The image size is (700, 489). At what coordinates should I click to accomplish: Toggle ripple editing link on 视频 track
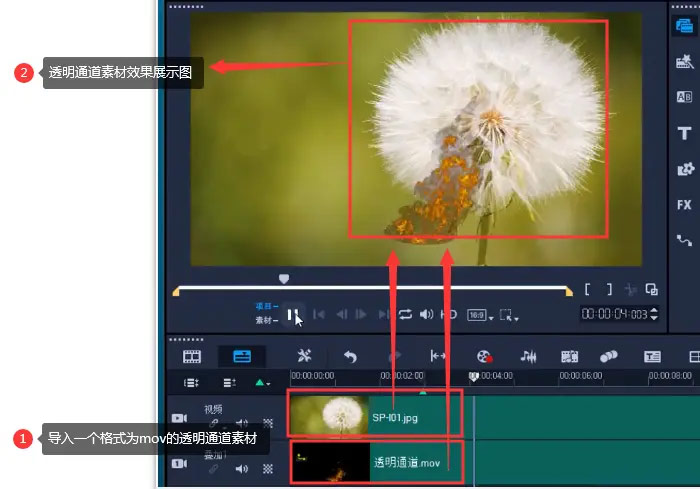point(214,423)
